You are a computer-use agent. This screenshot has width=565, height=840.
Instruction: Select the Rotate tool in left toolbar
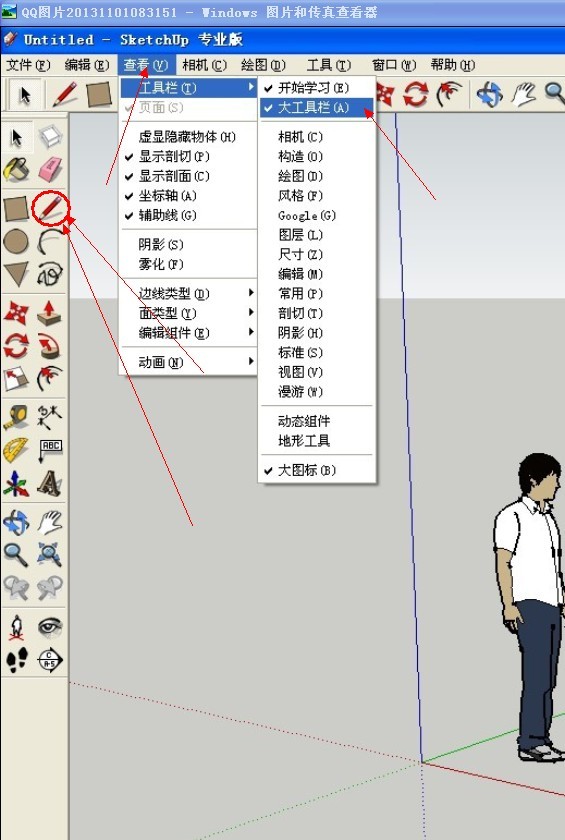(17, 346)
